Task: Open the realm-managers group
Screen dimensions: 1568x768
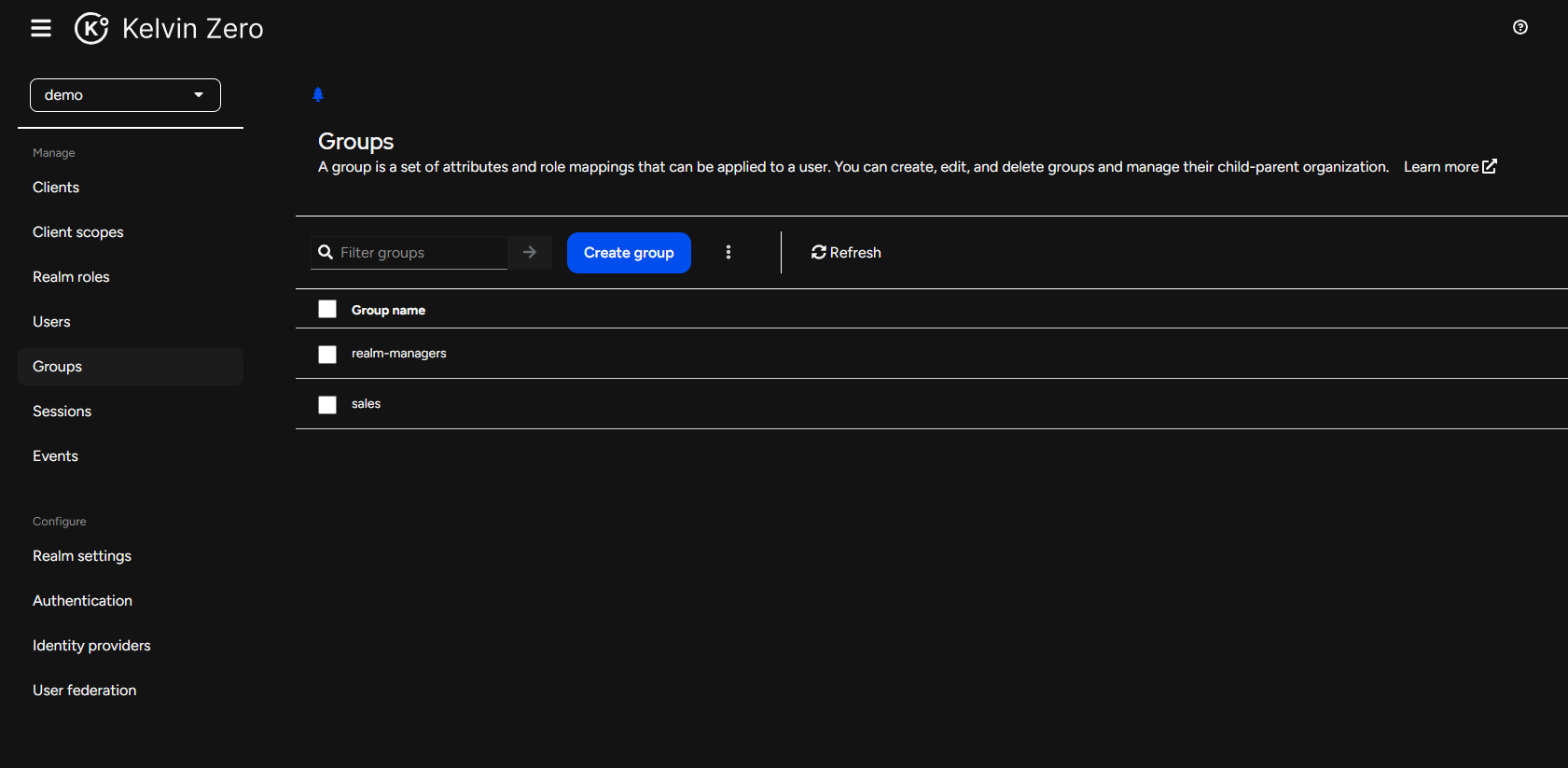Action: tap(399, 354)
